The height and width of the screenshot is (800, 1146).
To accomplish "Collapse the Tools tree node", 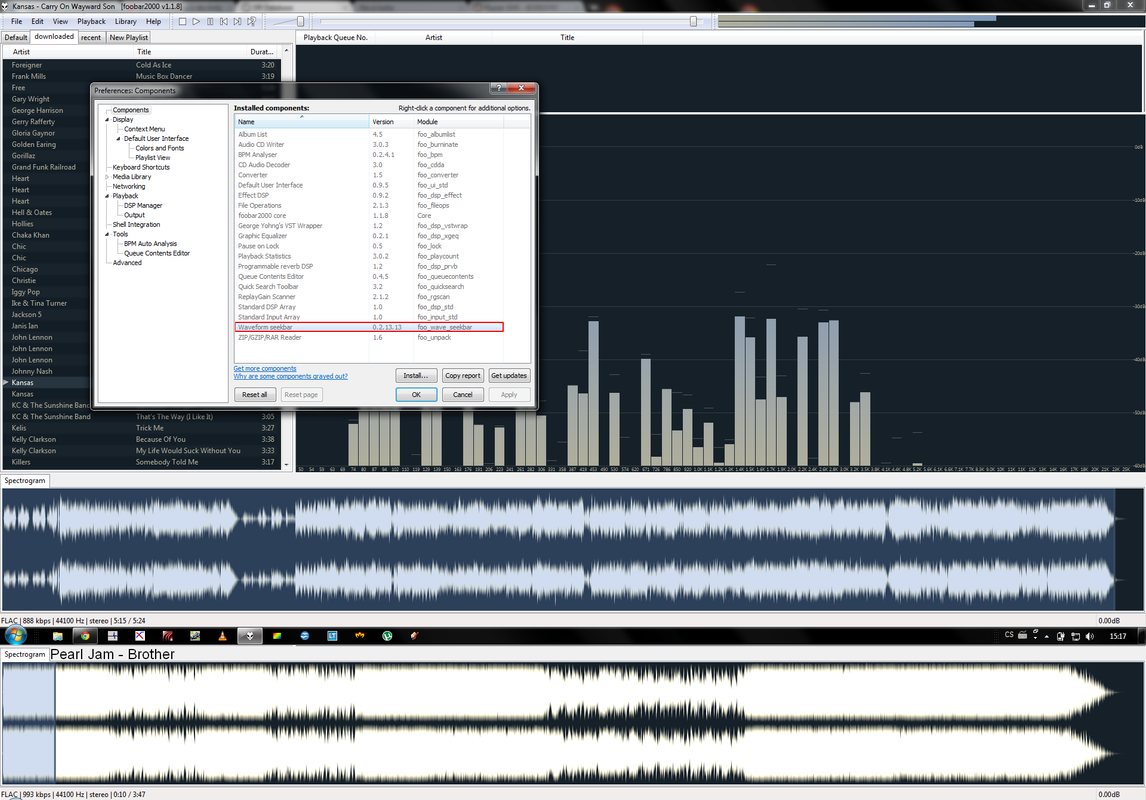I will point(107,235).
